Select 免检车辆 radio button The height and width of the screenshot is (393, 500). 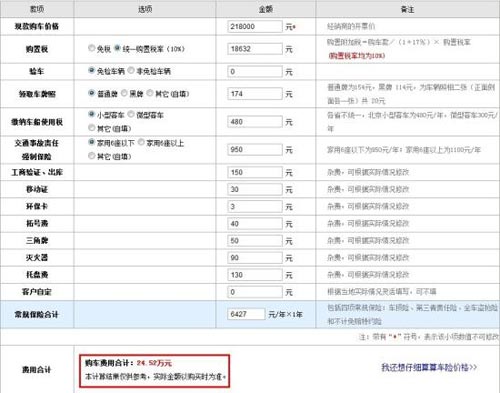tap(91, 70)
